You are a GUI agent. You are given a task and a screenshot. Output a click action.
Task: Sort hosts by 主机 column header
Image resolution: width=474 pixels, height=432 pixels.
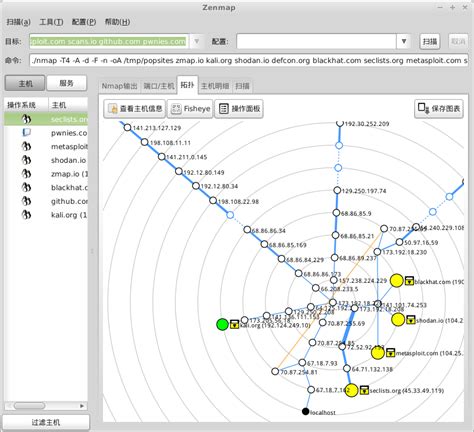pos(68,105)
